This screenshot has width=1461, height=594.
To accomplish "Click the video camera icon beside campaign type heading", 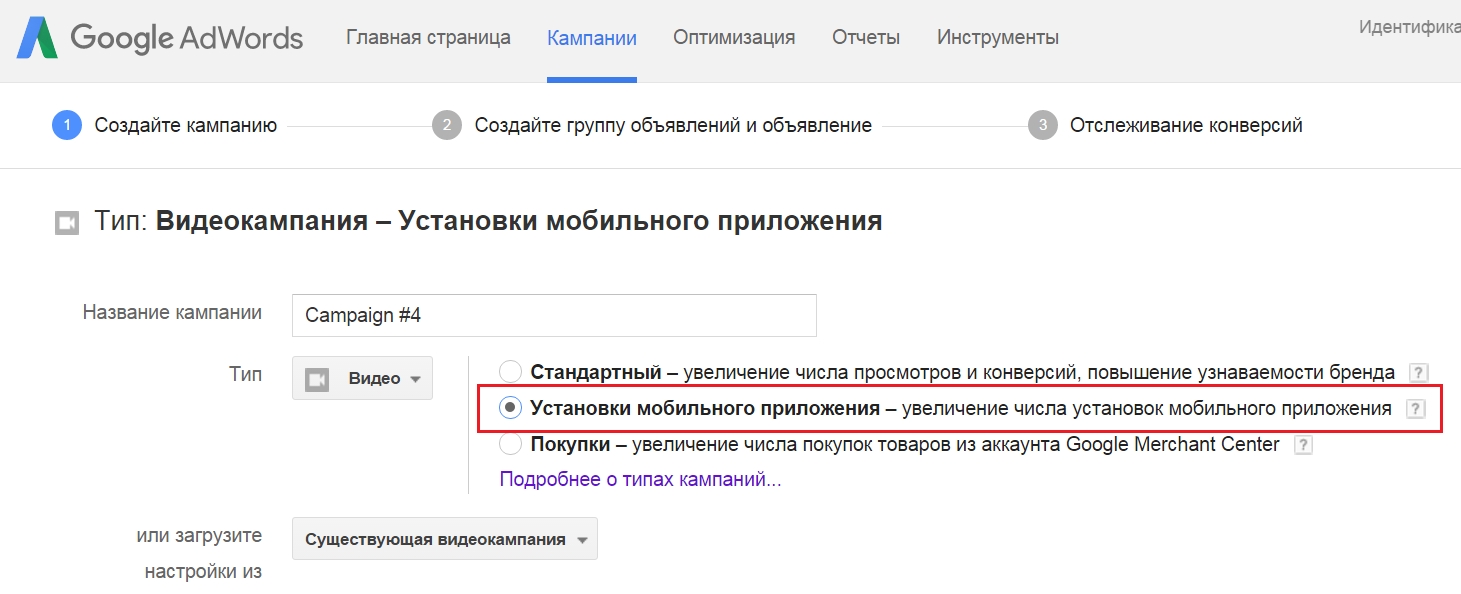I will pos(66,223).
